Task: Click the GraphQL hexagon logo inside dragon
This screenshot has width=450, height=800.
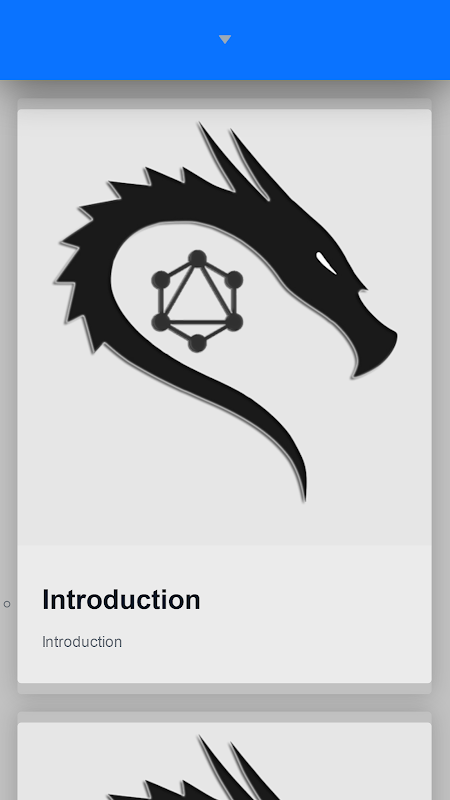Action: pos(197,301)
